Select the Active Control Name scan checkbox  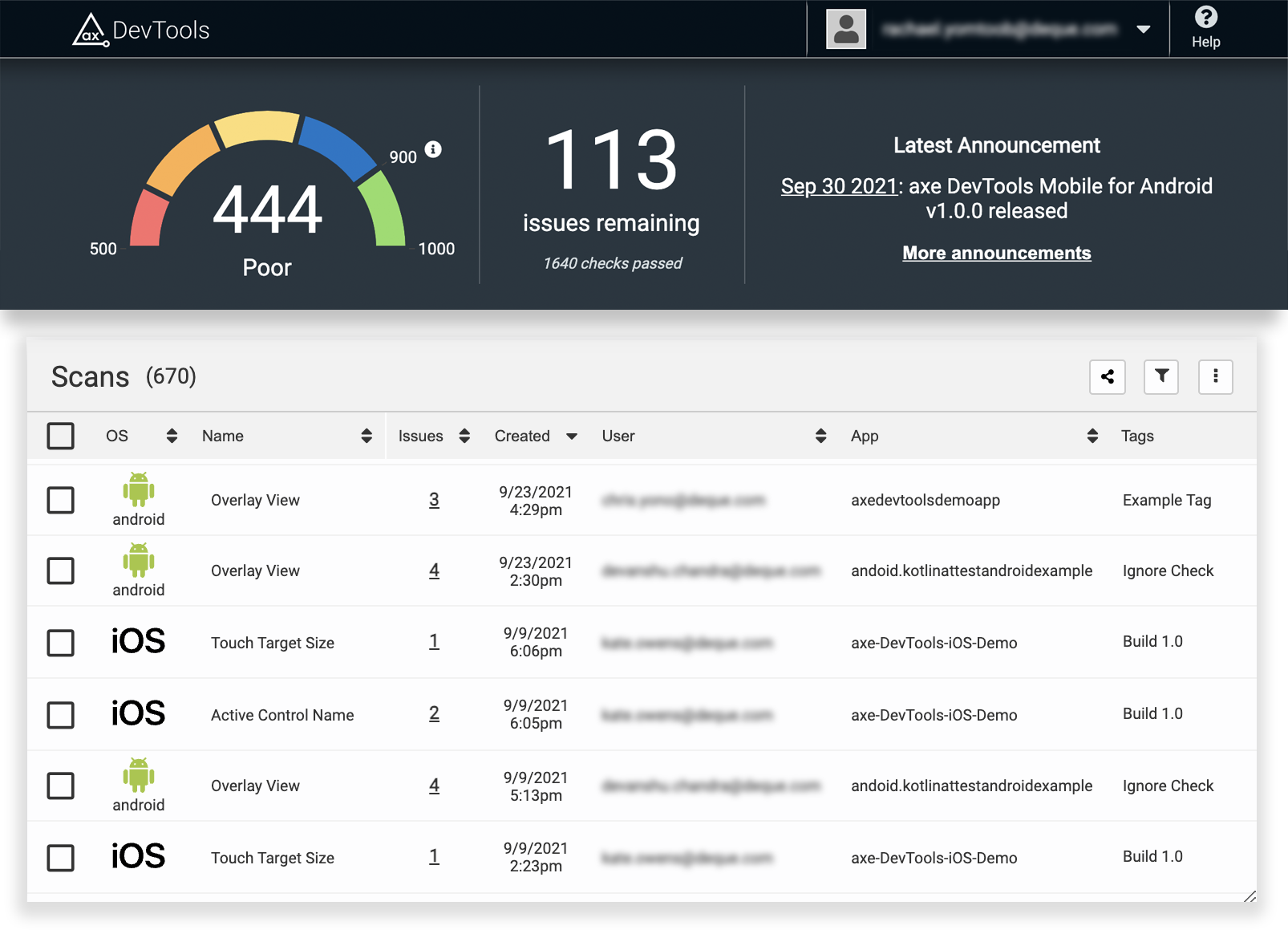(61, 714)
